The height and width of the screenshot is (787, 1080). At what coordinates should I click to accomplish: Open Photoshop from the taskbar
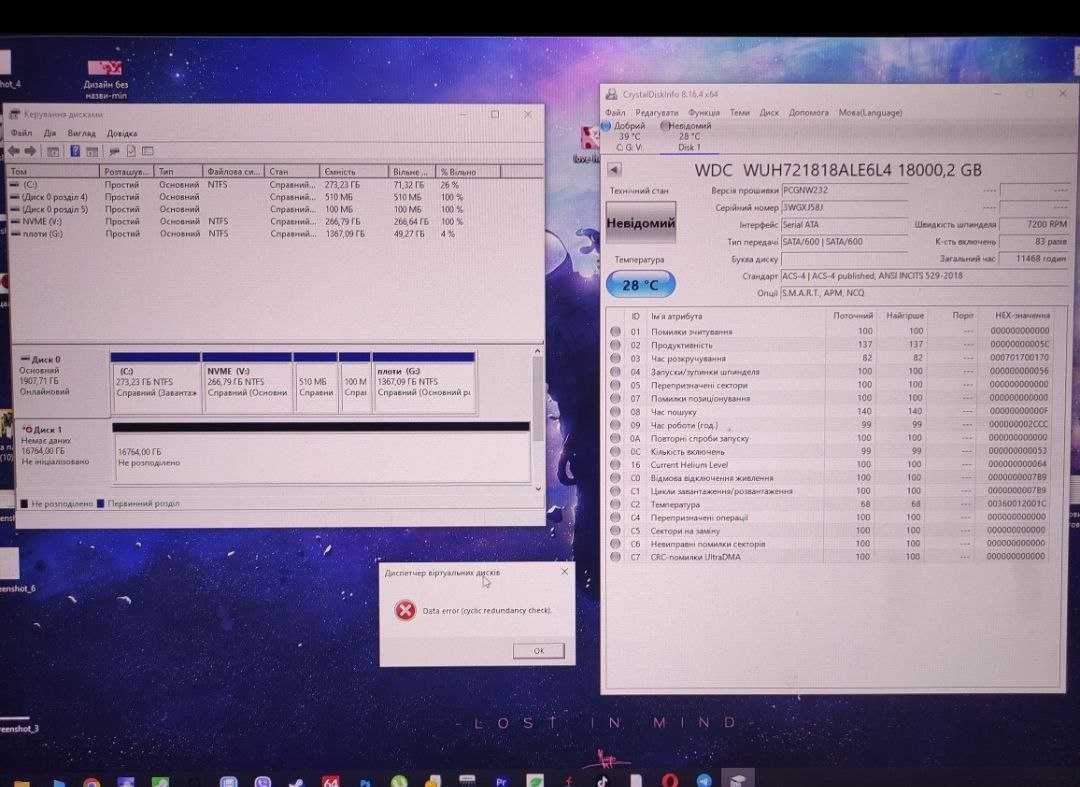[x=364, y=783]
